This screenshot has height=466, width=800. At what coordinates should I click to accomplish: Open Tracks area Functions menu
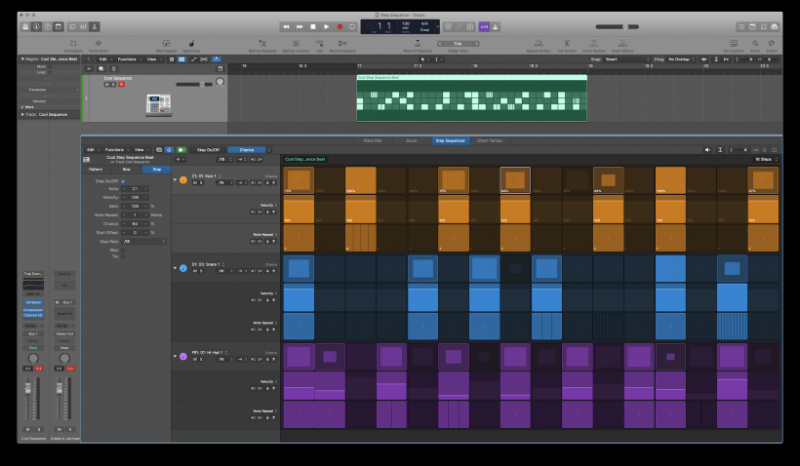pyautogui.click(x=129, y=59)
